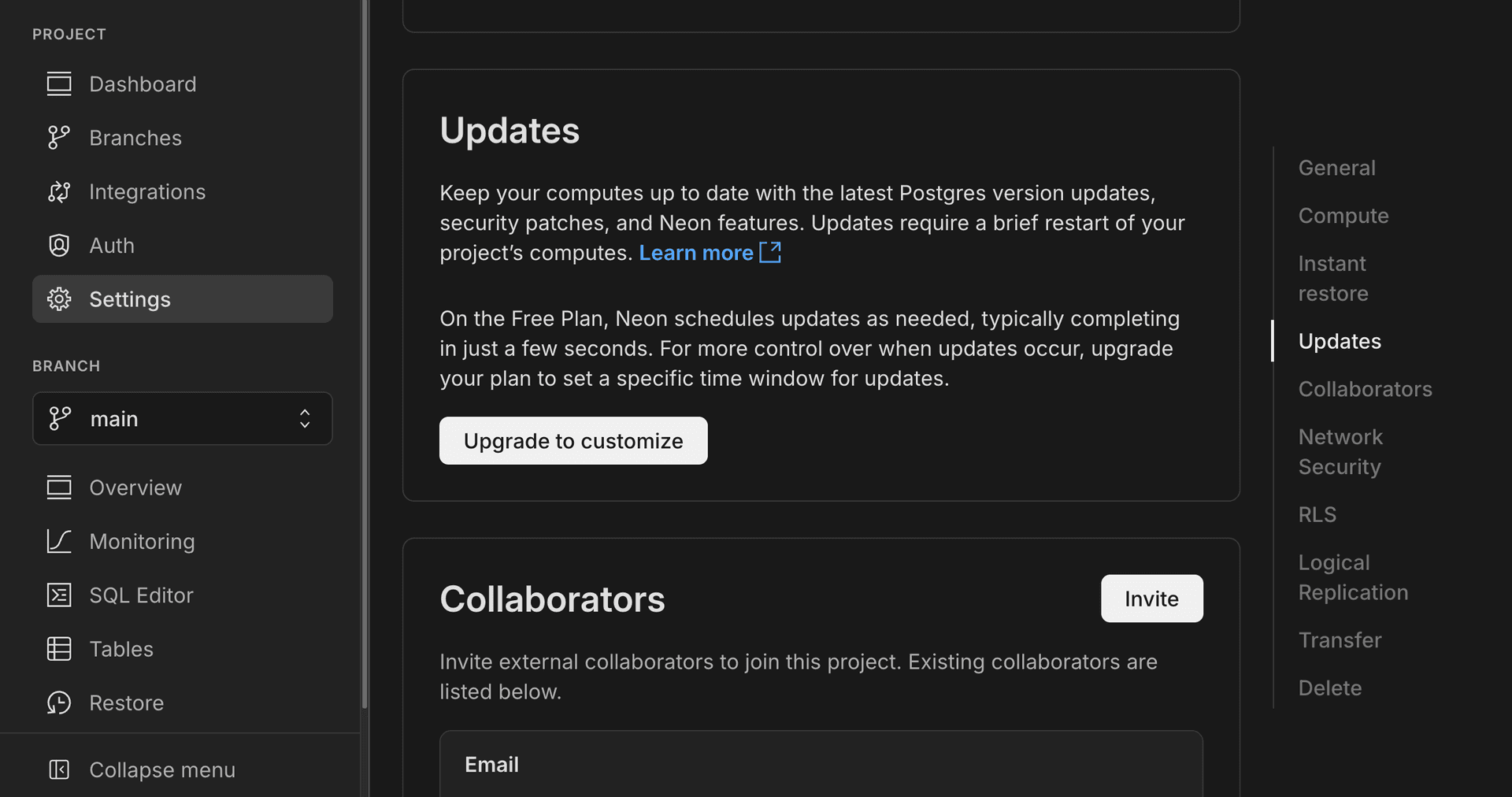Image resolution: width=1512 pixels, height=797 pixels.
Task: Click Upgrade to customize
Action: coord(573,440)
